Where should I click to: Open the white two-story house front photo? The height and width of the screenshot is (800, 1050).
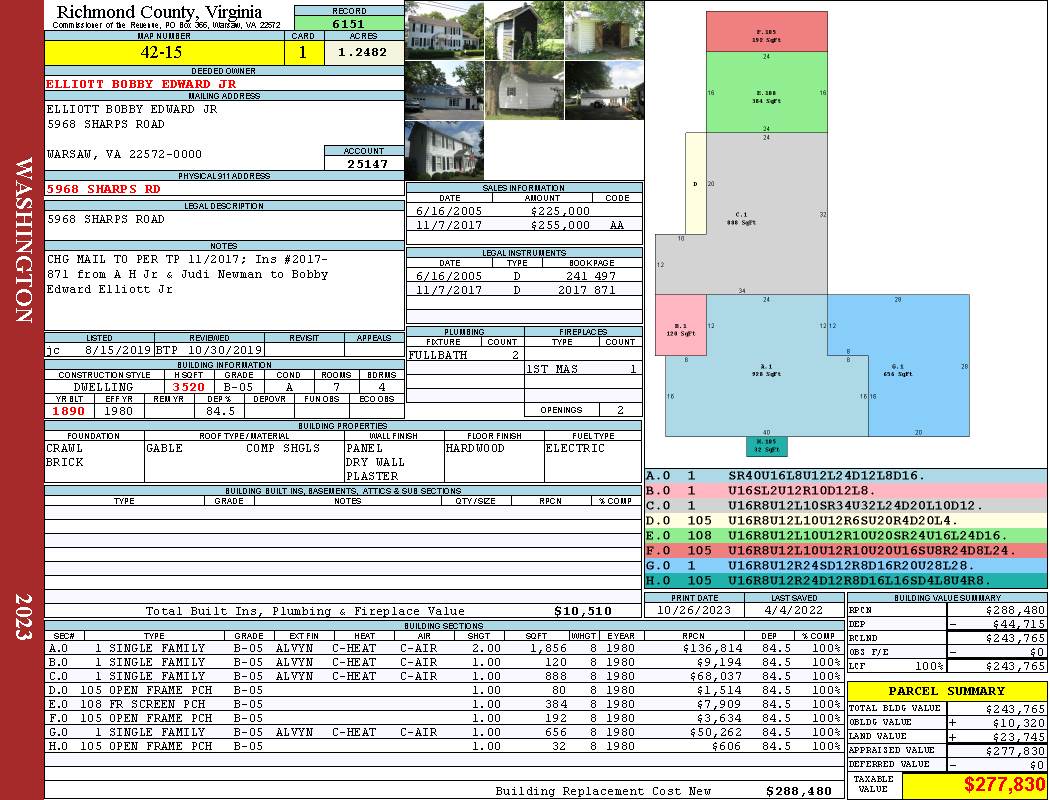click(x=444, y=31)
